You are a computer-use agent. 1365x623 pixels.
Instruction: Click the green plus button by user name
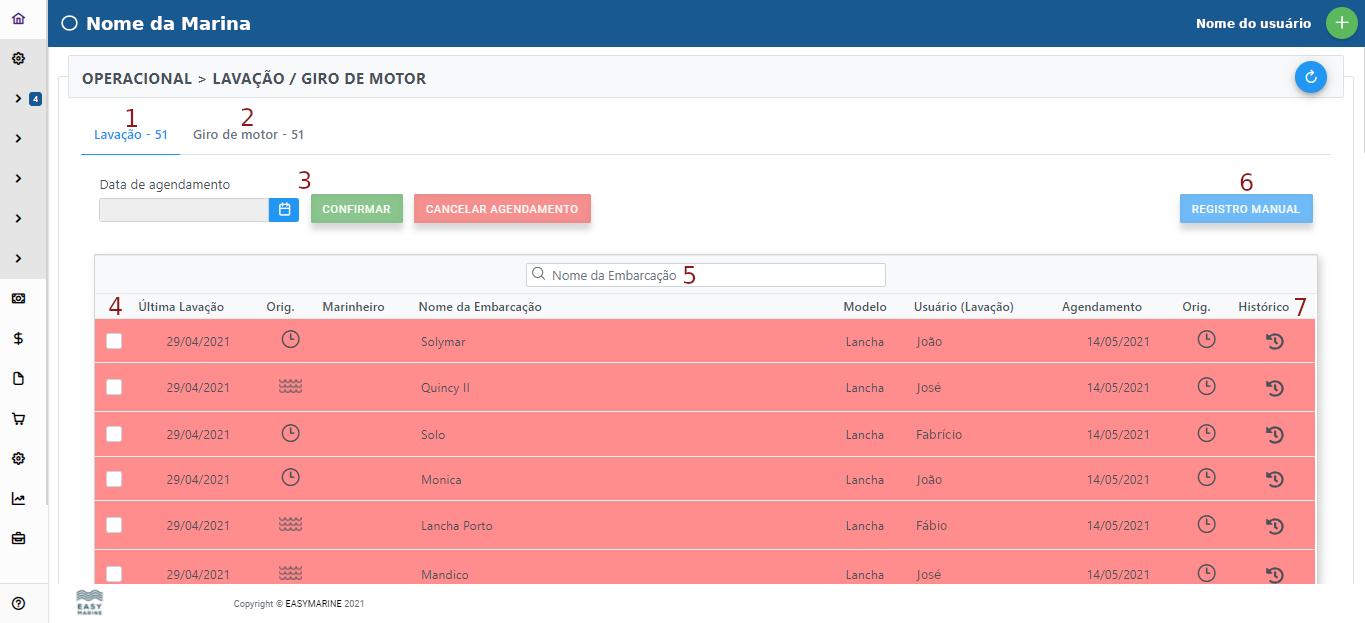click(1341, 23)
